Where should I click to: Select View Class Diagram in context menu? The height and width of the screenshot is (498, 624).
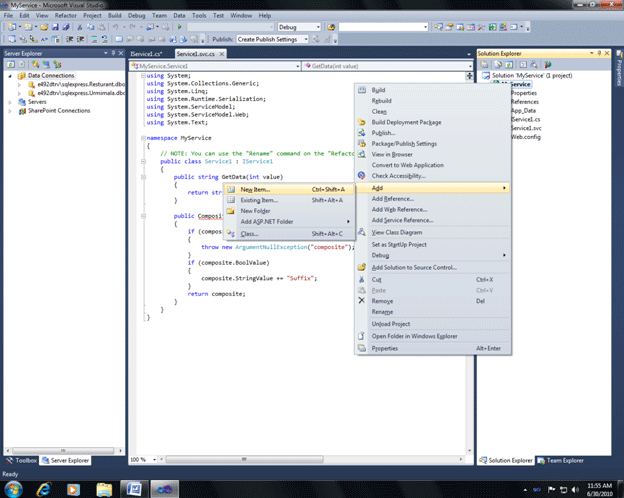click(396, 232)
